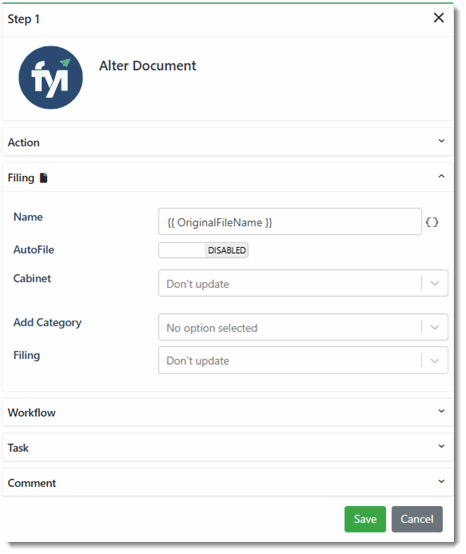Click the curly braces variable icon
This screenshot has width=466, height=554.
point(432,222)
